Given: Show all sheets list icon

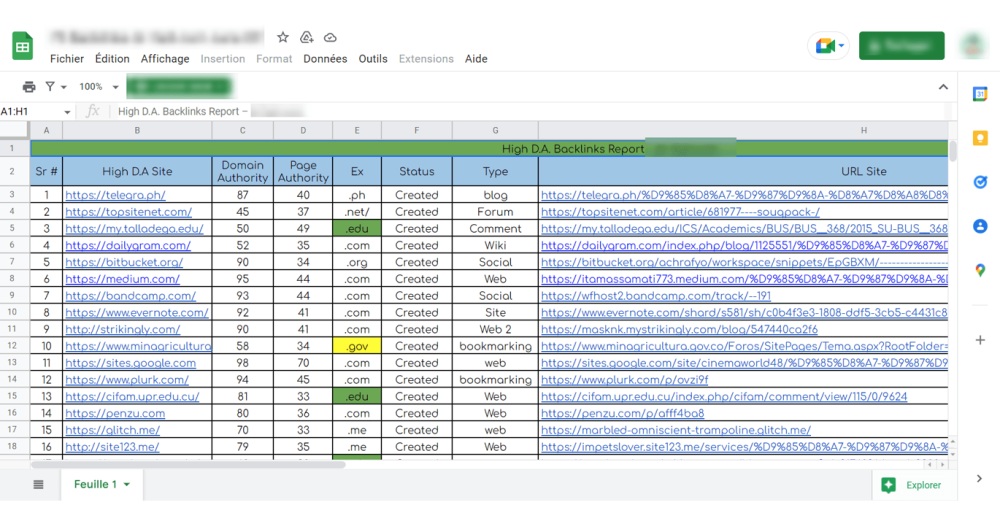Looking at the screenshot, I should coord(39,485).
